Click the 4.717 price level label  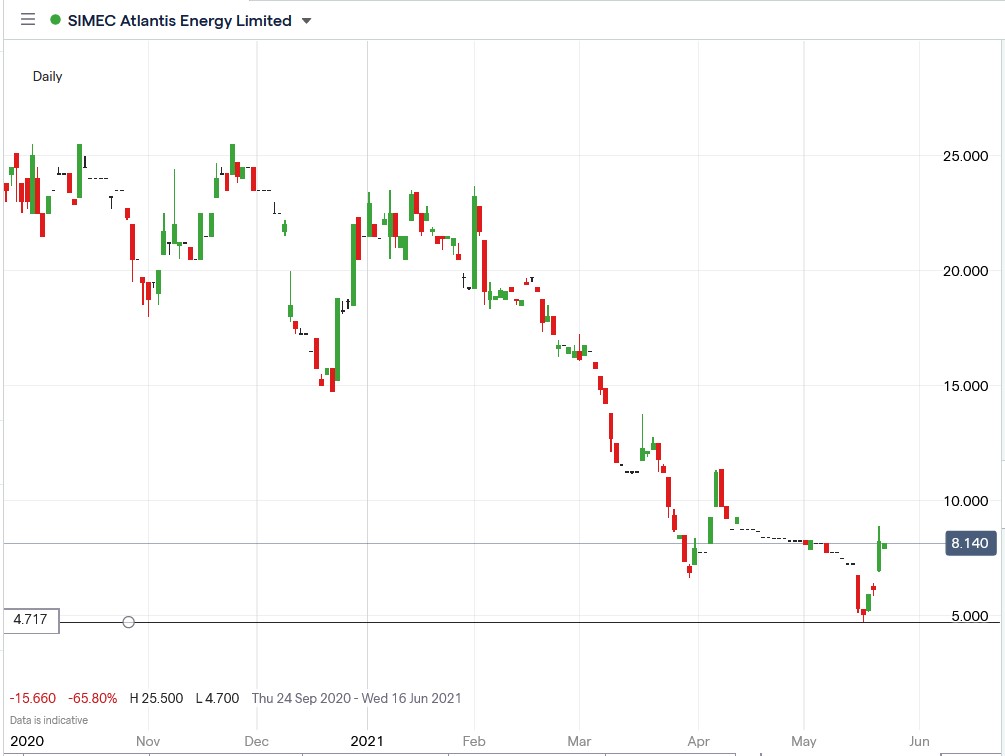click(x=31, y=620)
